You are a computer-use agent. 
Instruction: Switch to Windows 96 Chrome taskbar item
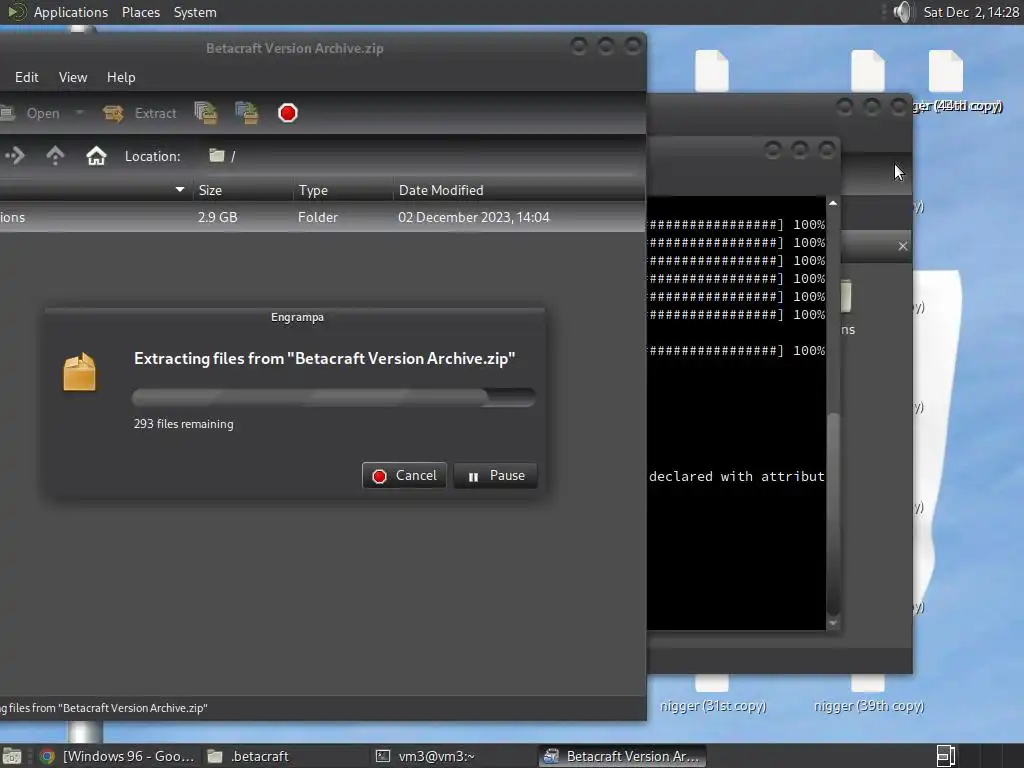coord(118,756)
